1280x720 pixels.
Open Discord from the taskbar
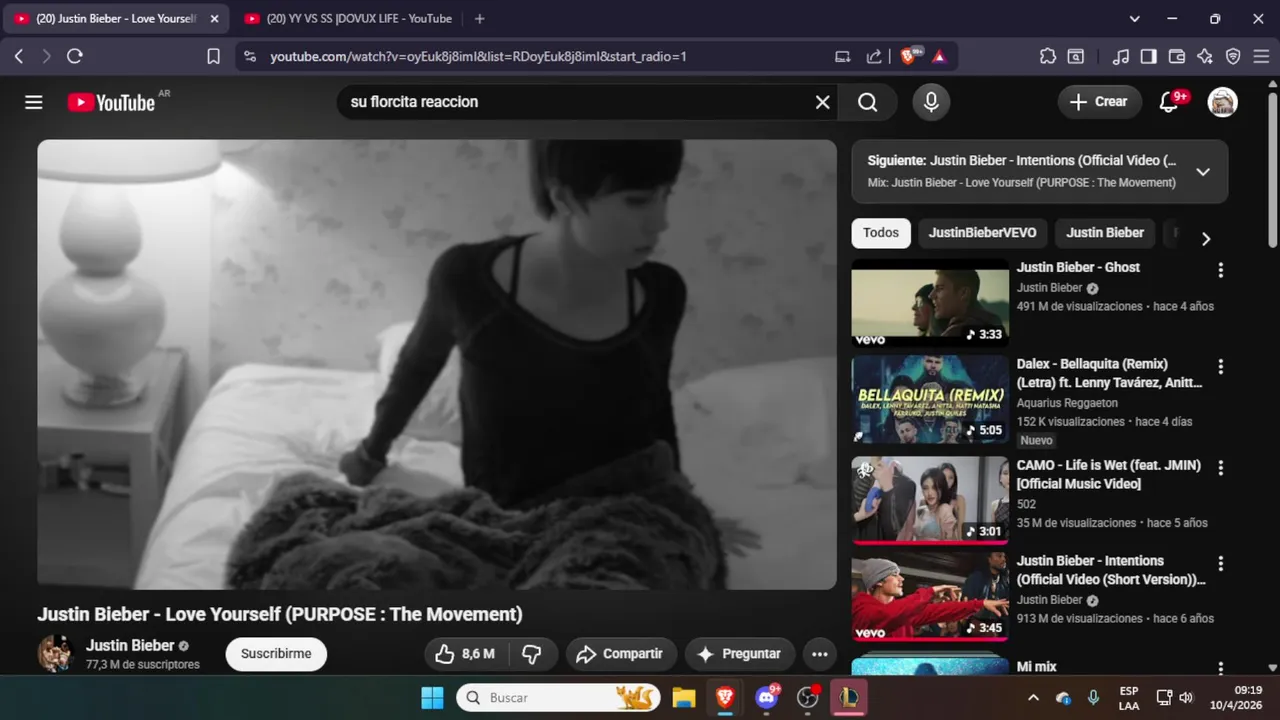[x=767, y=698]
